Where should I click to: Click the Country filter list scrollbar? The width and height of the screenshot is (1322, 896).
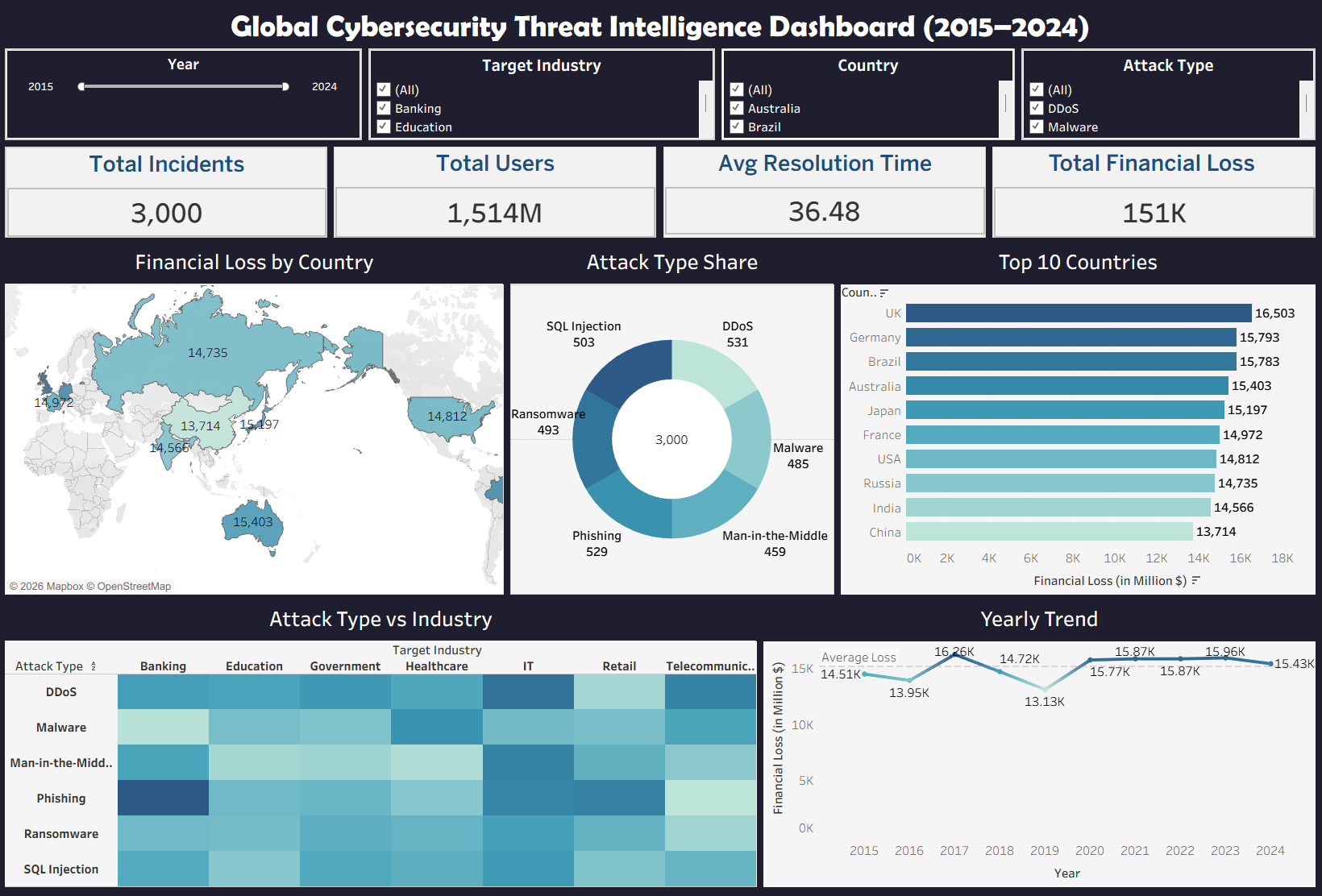click(1005, 109)
